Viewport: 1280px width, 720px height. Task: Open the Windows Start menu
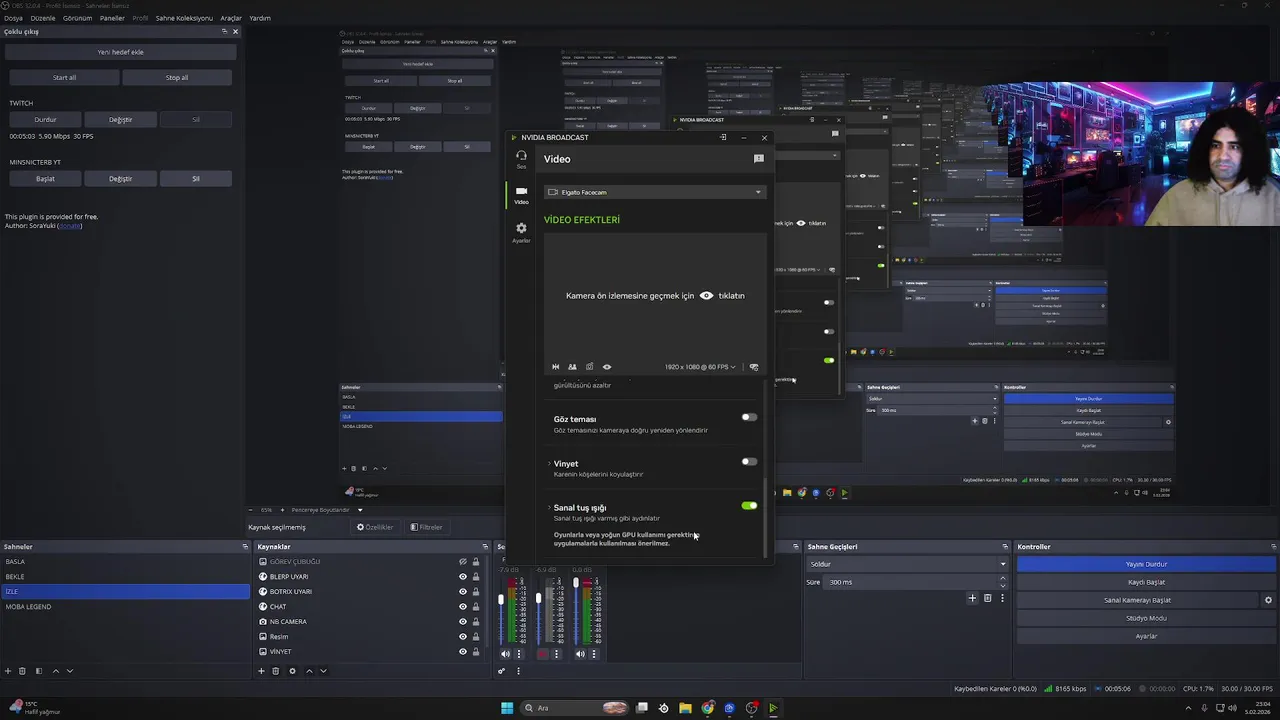[x=507, y=708]
